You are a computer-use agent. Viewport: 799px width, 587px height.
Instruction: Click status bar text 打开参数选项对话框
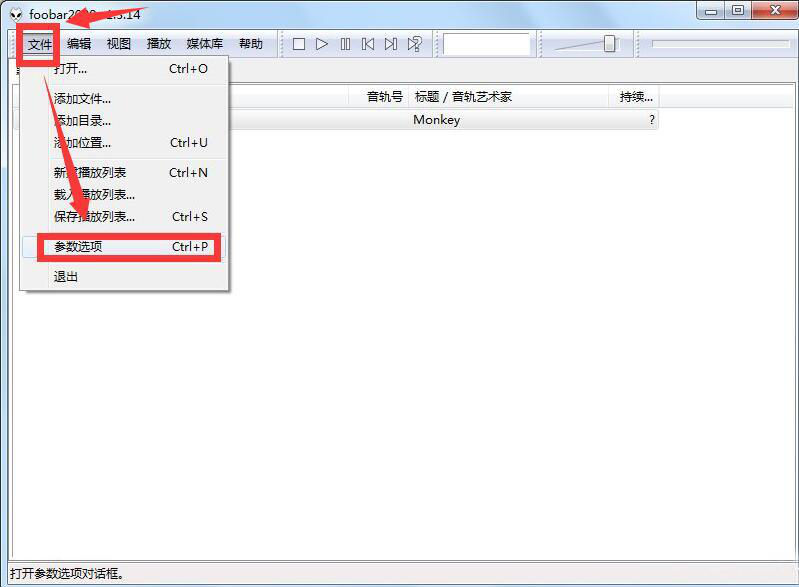pos(67,574)
